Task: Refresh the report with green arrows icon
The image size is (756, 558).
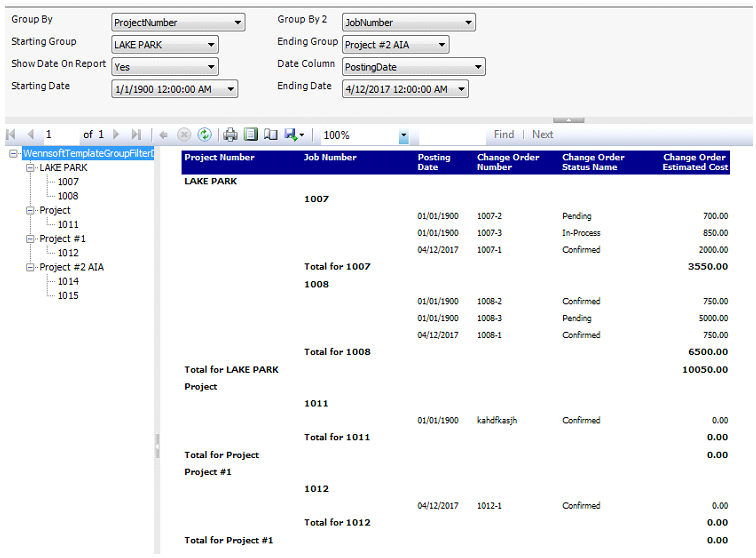Action: coord(204,134)
